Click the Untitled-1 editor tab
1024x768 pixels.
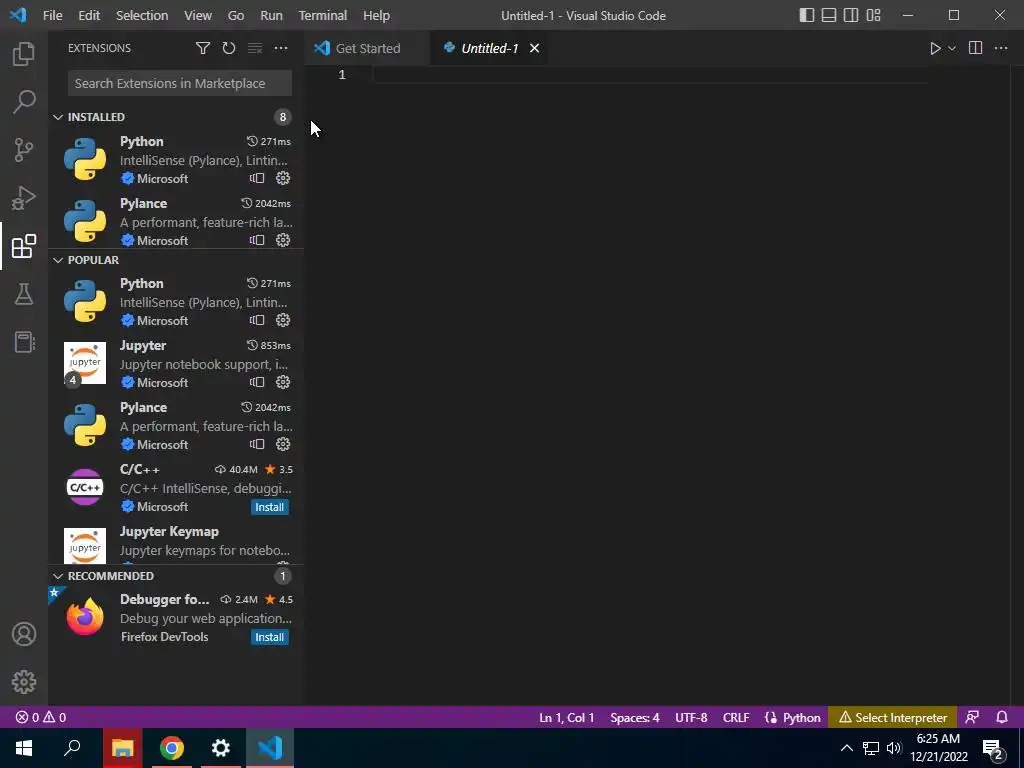pos(489,48)
